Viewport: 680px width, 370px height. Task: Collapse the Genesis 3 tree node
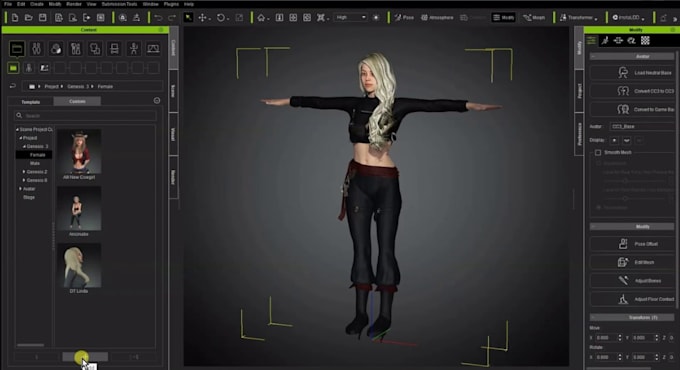point(24,147)
